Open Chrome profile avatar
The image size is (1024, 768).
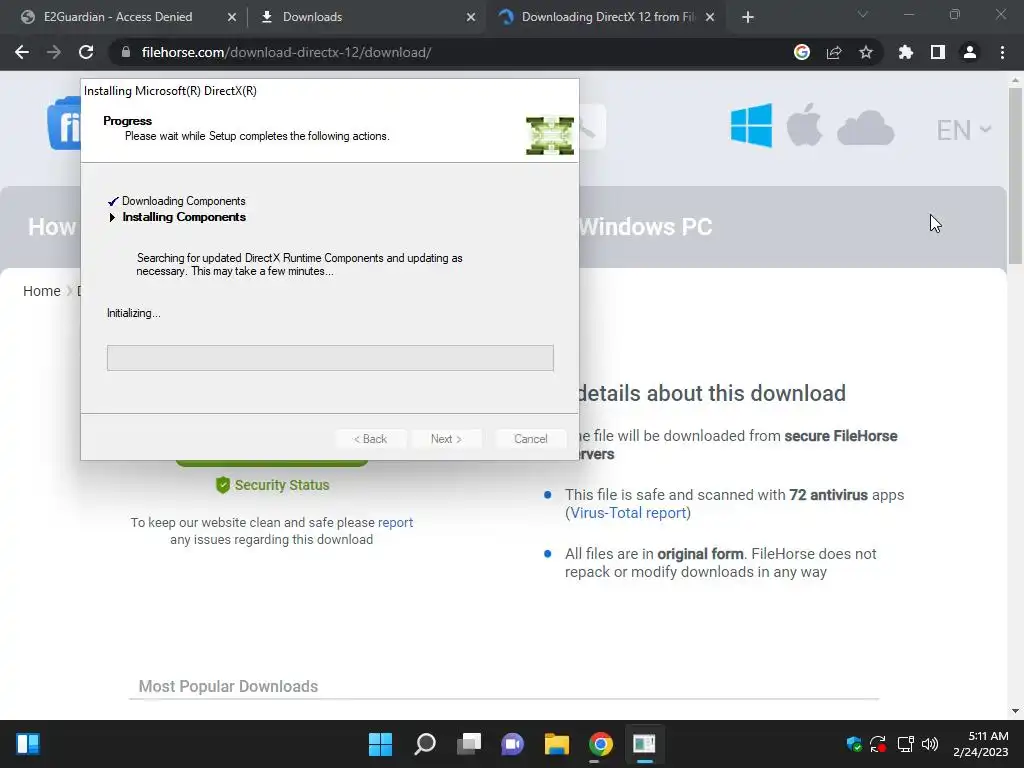(x=970, y=52)
